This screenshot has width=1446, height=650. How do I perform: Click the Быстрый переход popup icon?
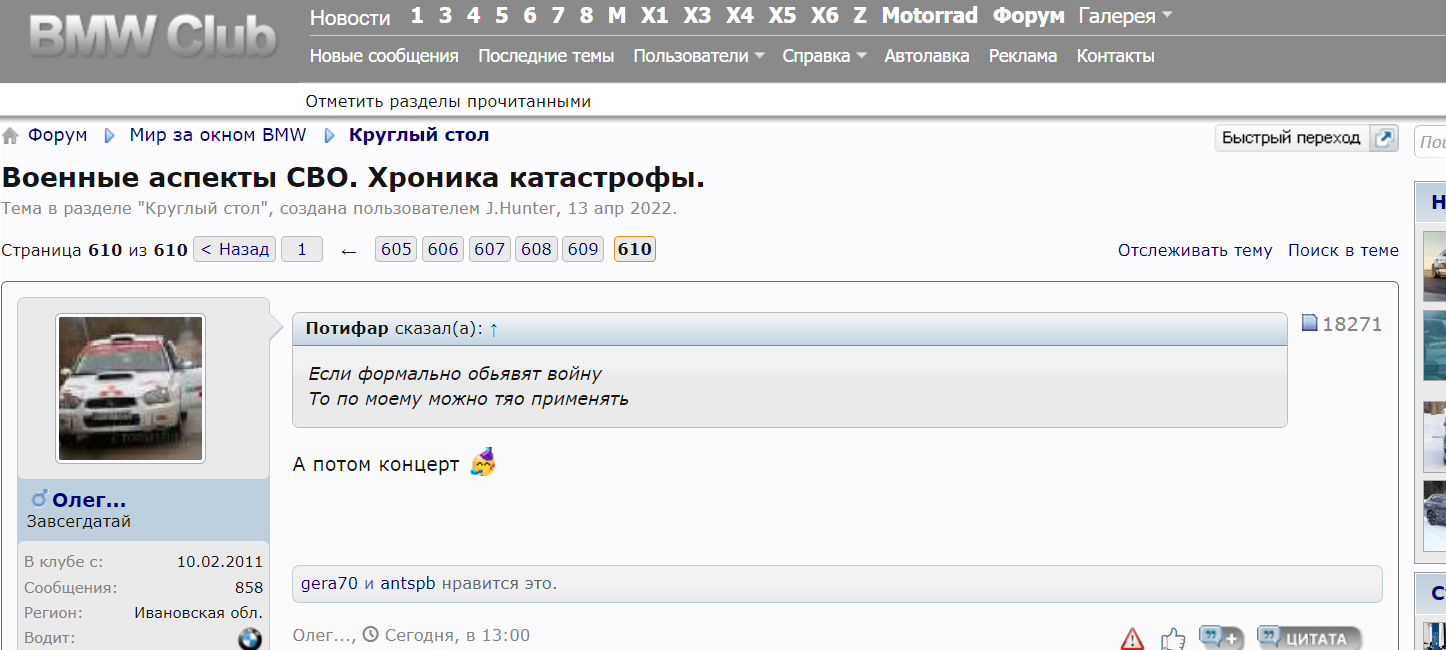1384,138
